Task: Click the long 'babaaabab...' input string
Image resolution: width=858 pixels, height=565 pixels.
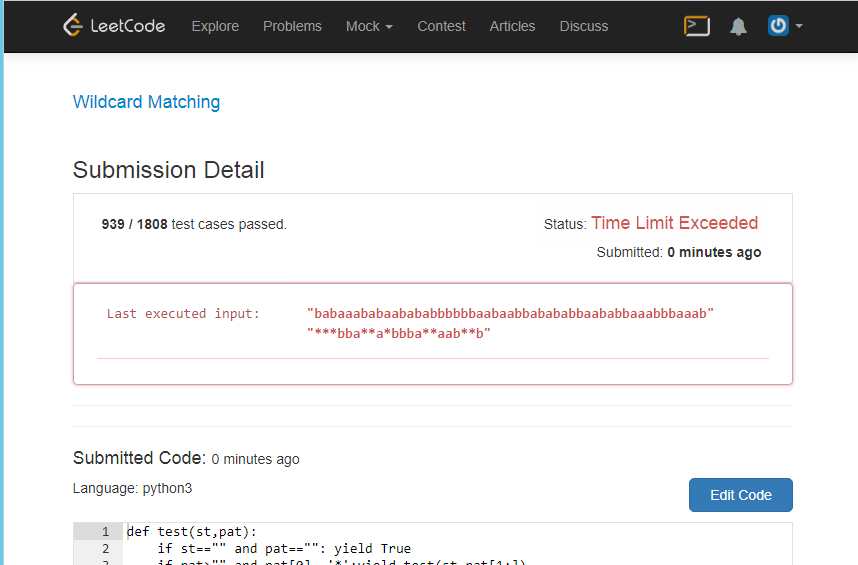Action: pos(510,313)
